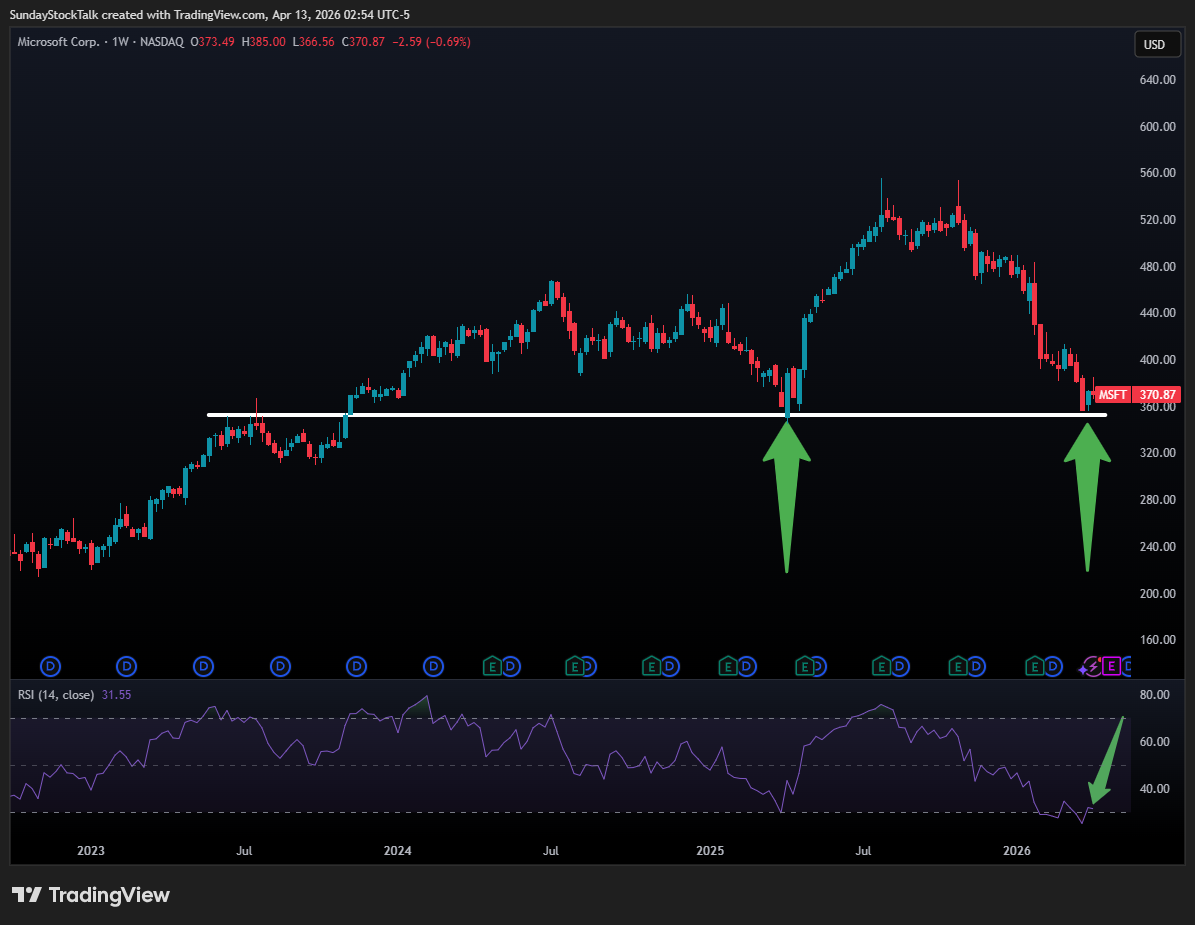Select the February 2025 dividend marker
Viewport: 1195px width, 925px height.
(747, 667)
